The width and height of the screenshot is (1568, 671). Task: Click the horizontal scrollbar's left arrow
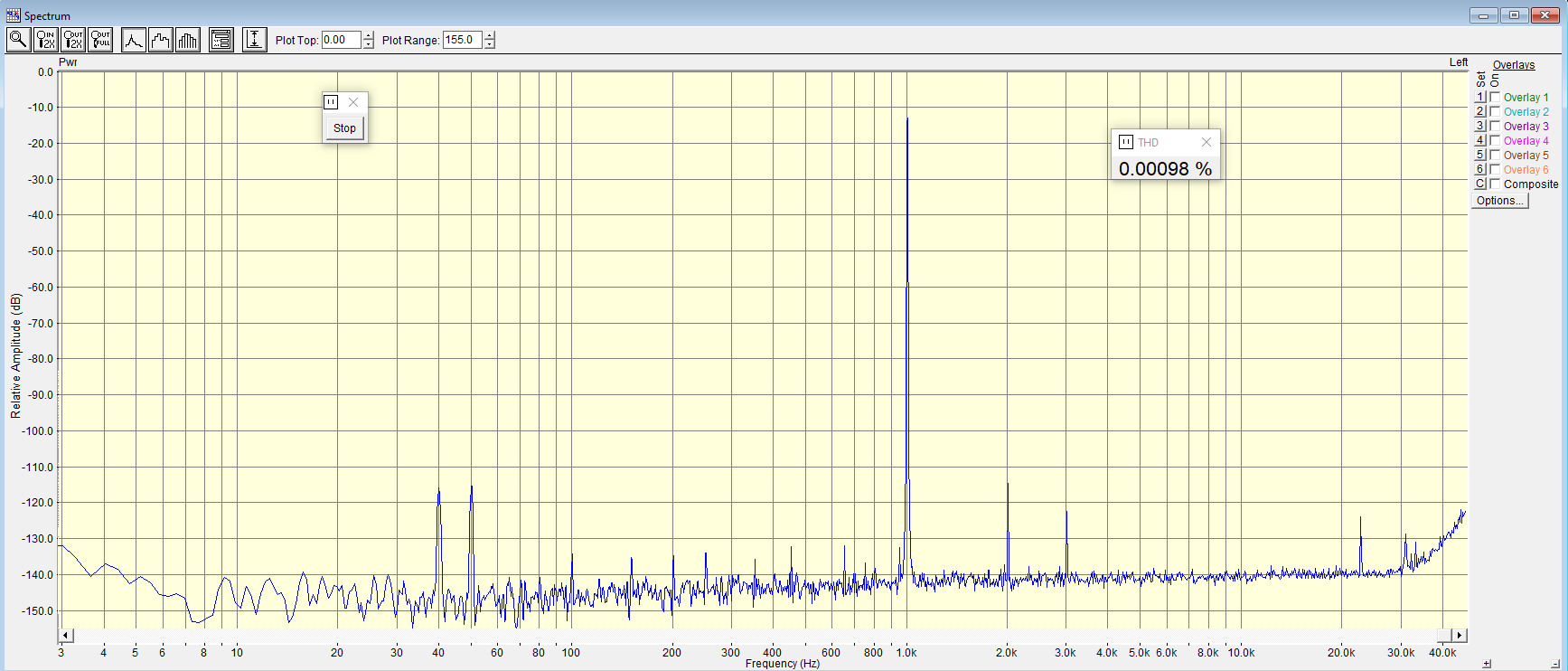pyautogui.click(x=65, y=636)
